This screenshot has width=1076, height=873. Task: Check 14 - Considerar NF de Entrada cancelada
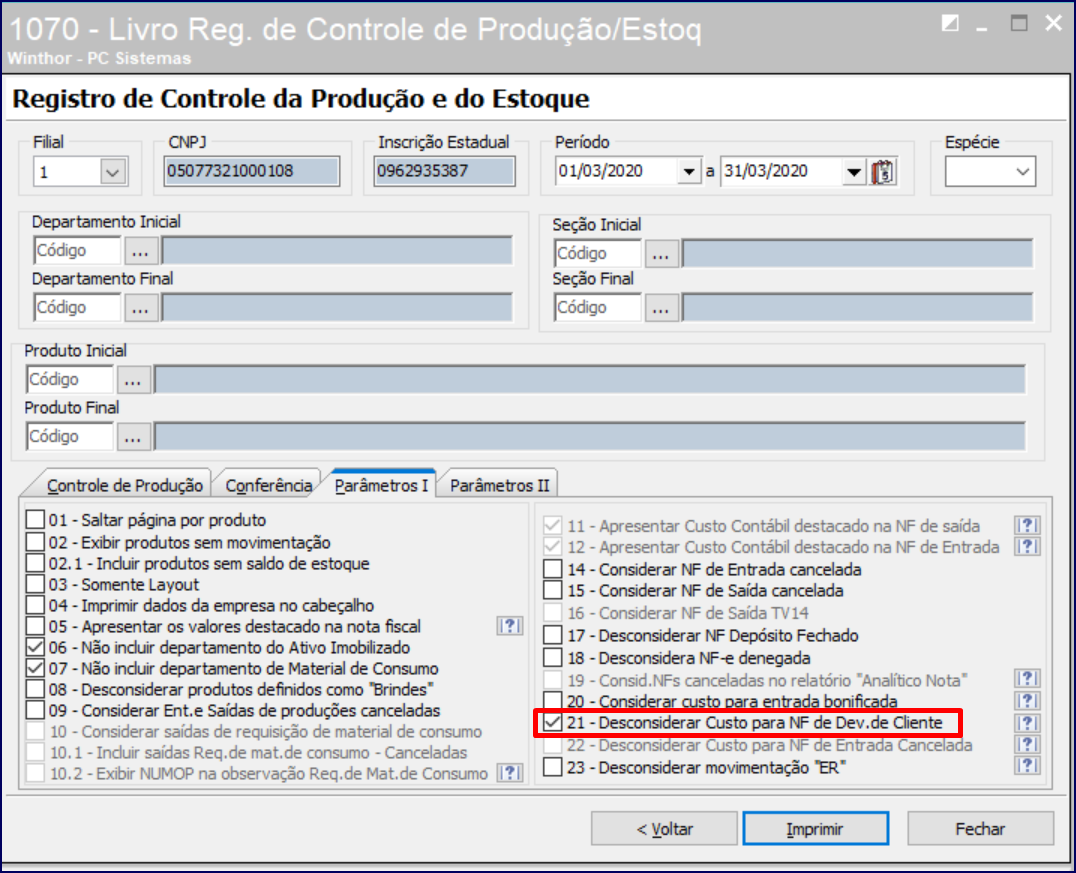point(552,569)
